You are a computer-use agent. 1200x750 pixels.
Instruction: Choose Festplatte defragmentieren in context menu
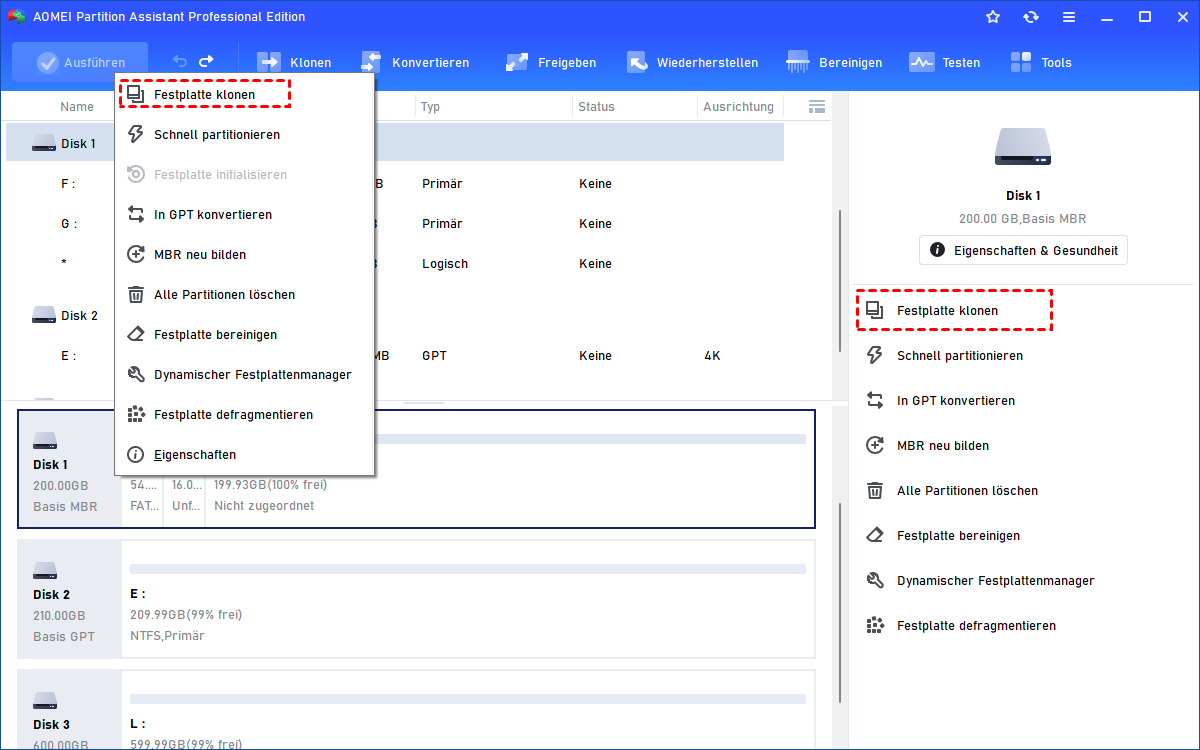(245, 414)
